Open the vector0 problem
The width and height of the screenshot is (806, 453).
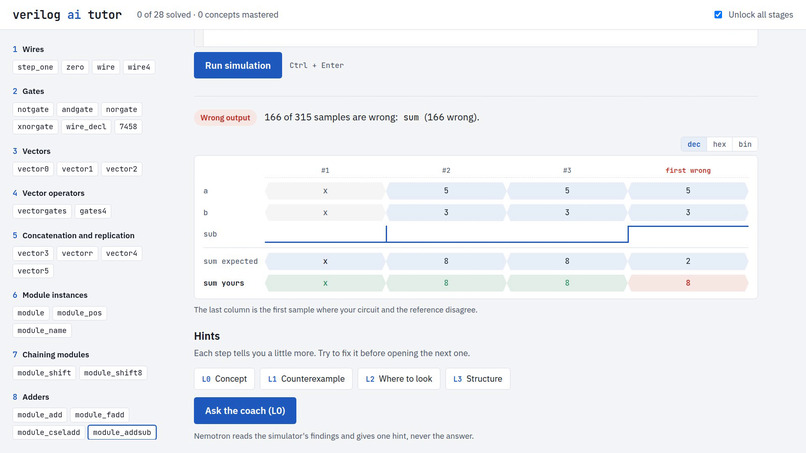[x=33, y=169]
